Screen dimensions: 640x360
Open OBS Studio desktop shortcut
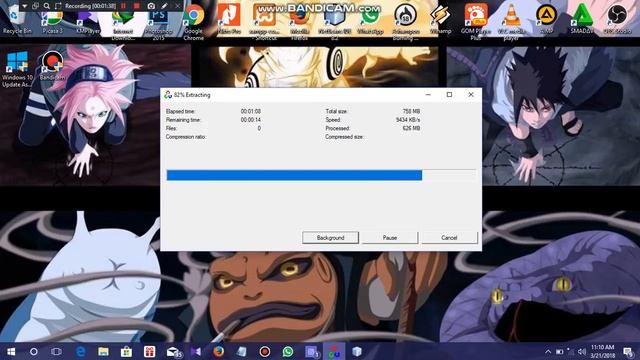click(x=617, y=19)
